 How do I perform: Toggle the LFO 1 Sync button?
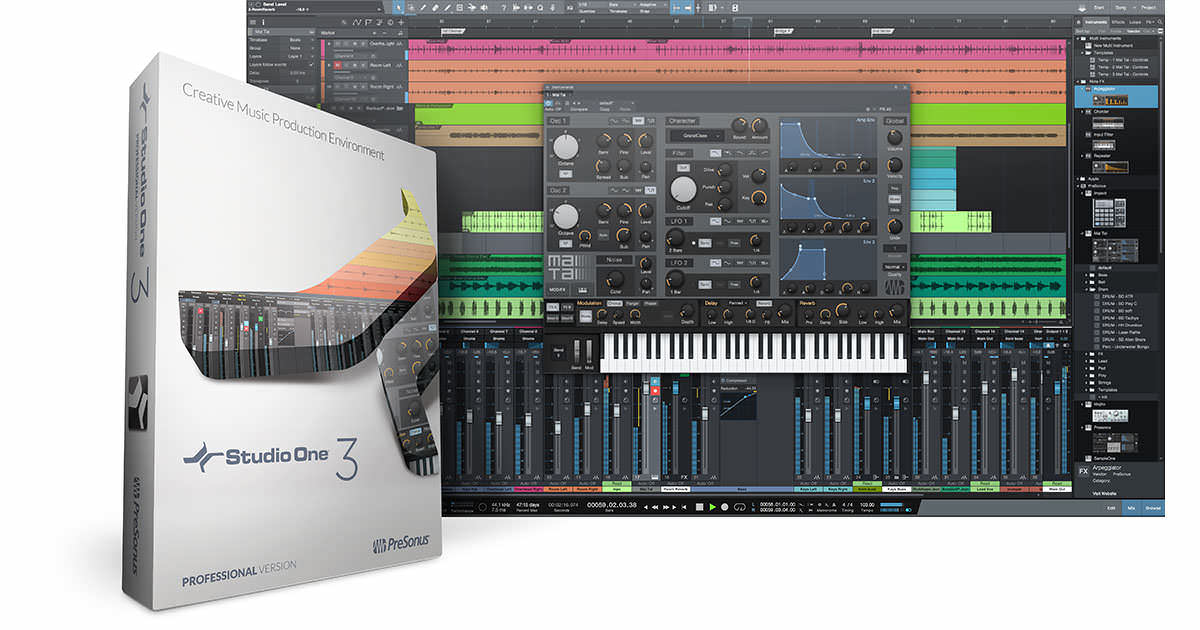[705, 242]
